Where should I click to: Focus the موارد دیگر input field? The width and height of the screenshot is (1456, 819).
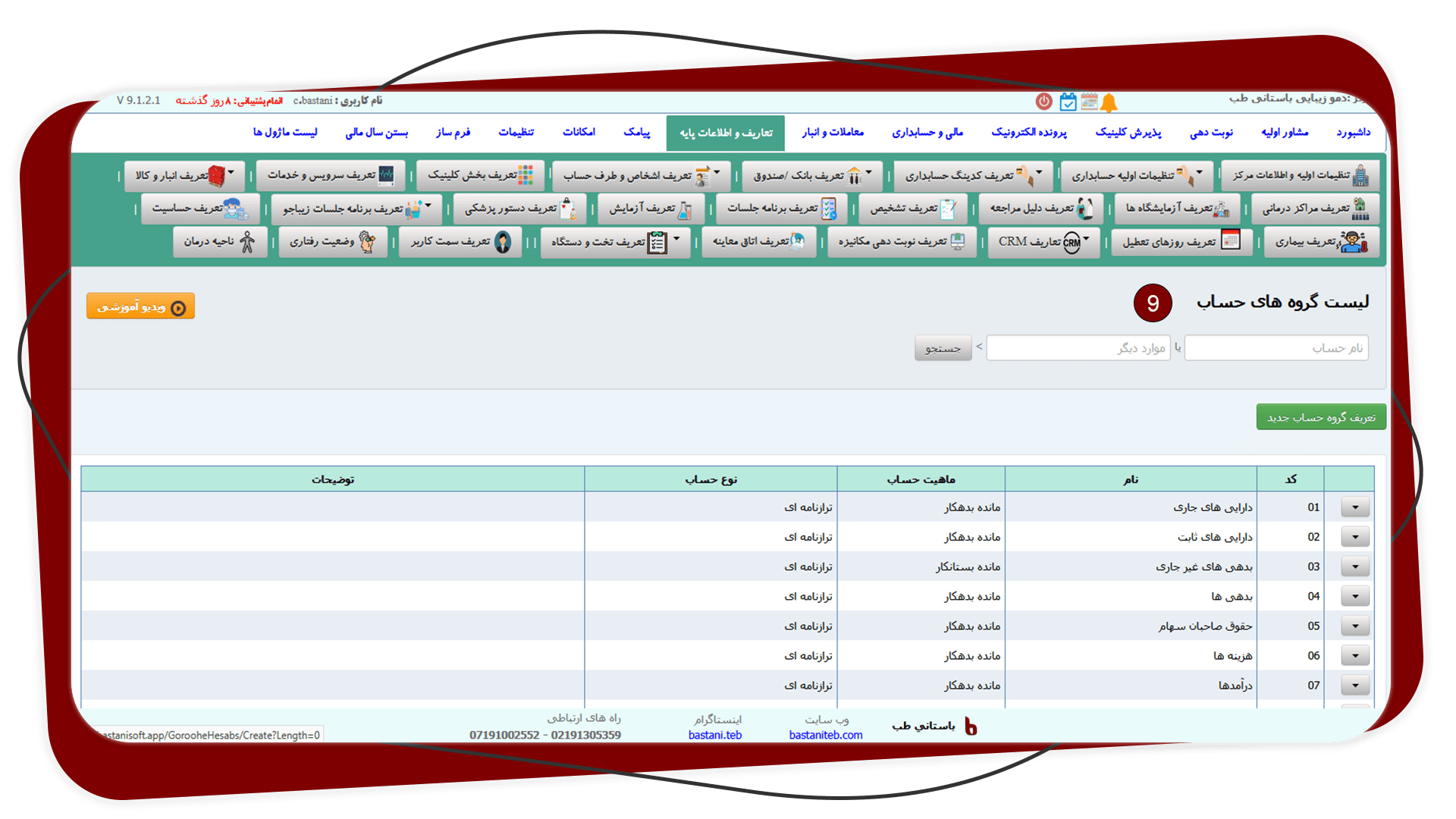(x=1078, y=348)
